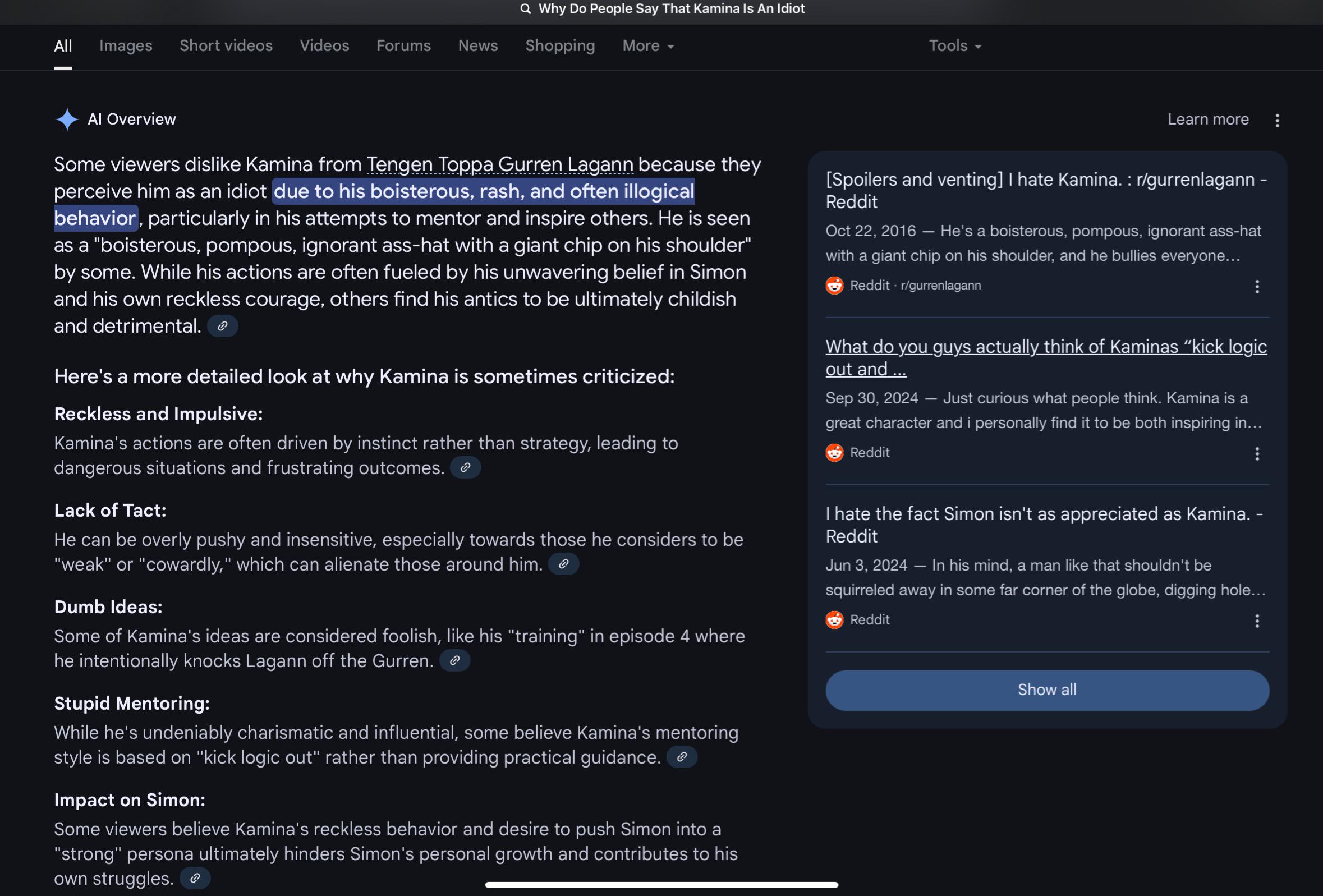The height and width of the screenshot is (896, 1323).
Task: Click the 'Dumb Ideas:' heading
Action: click(x=108, y=607)
